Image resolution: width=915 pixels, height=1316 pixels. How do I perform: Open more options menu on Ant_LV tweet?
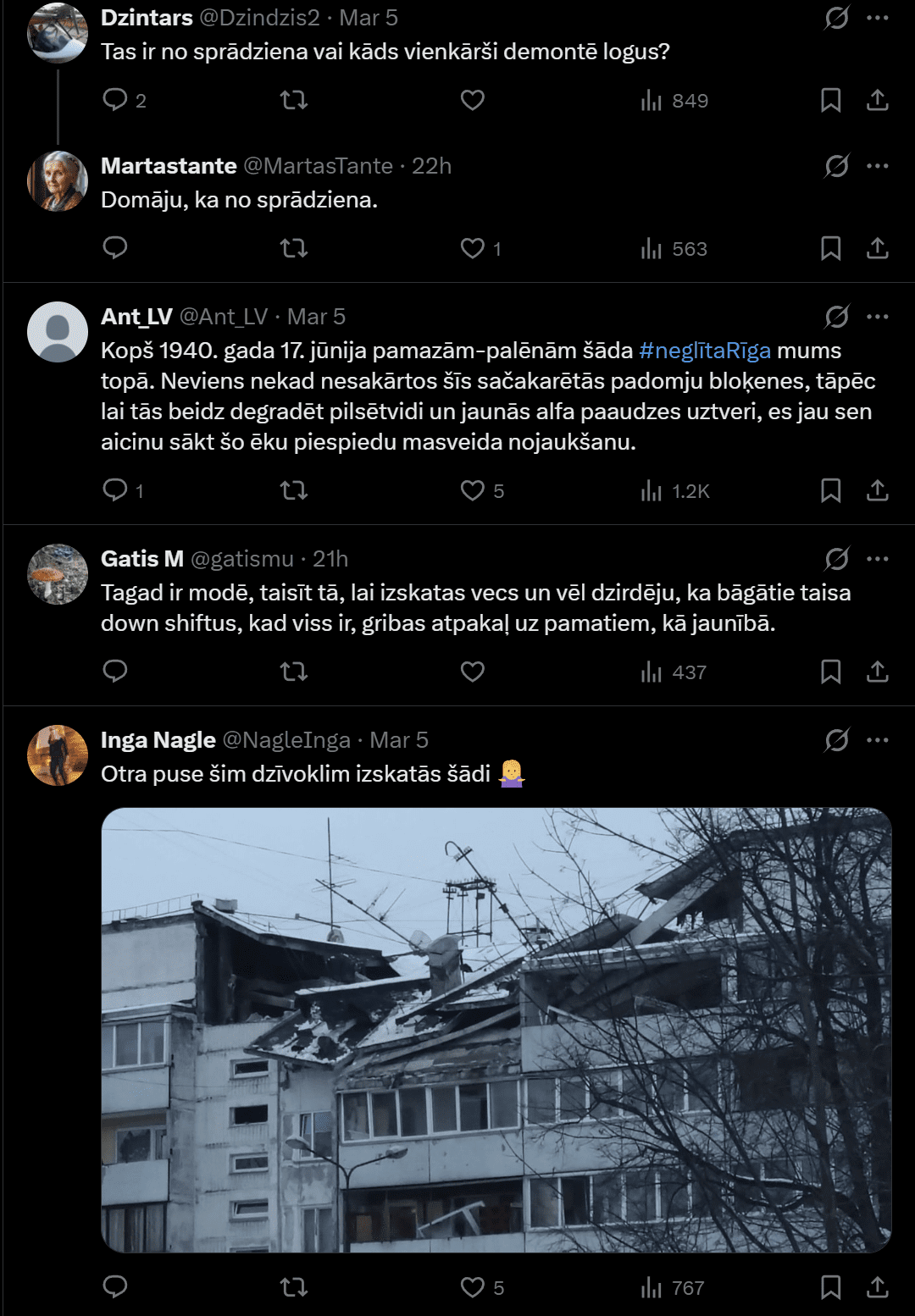878,317
